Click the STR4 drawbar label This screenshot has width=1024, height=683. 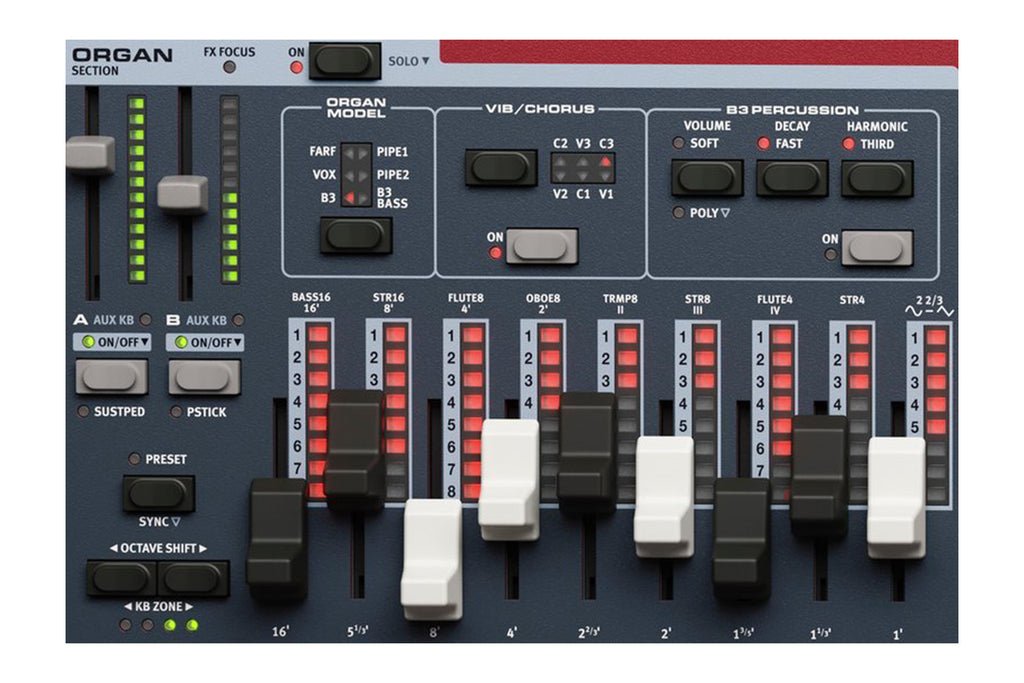coord(852,300)
